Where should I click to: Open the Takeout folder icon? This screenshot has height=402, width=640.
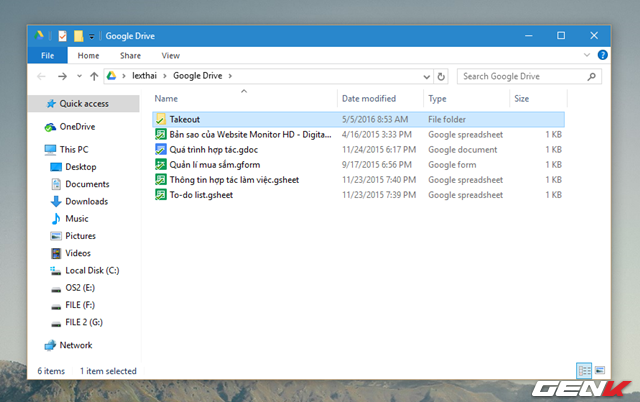click(x=161, y=119)
